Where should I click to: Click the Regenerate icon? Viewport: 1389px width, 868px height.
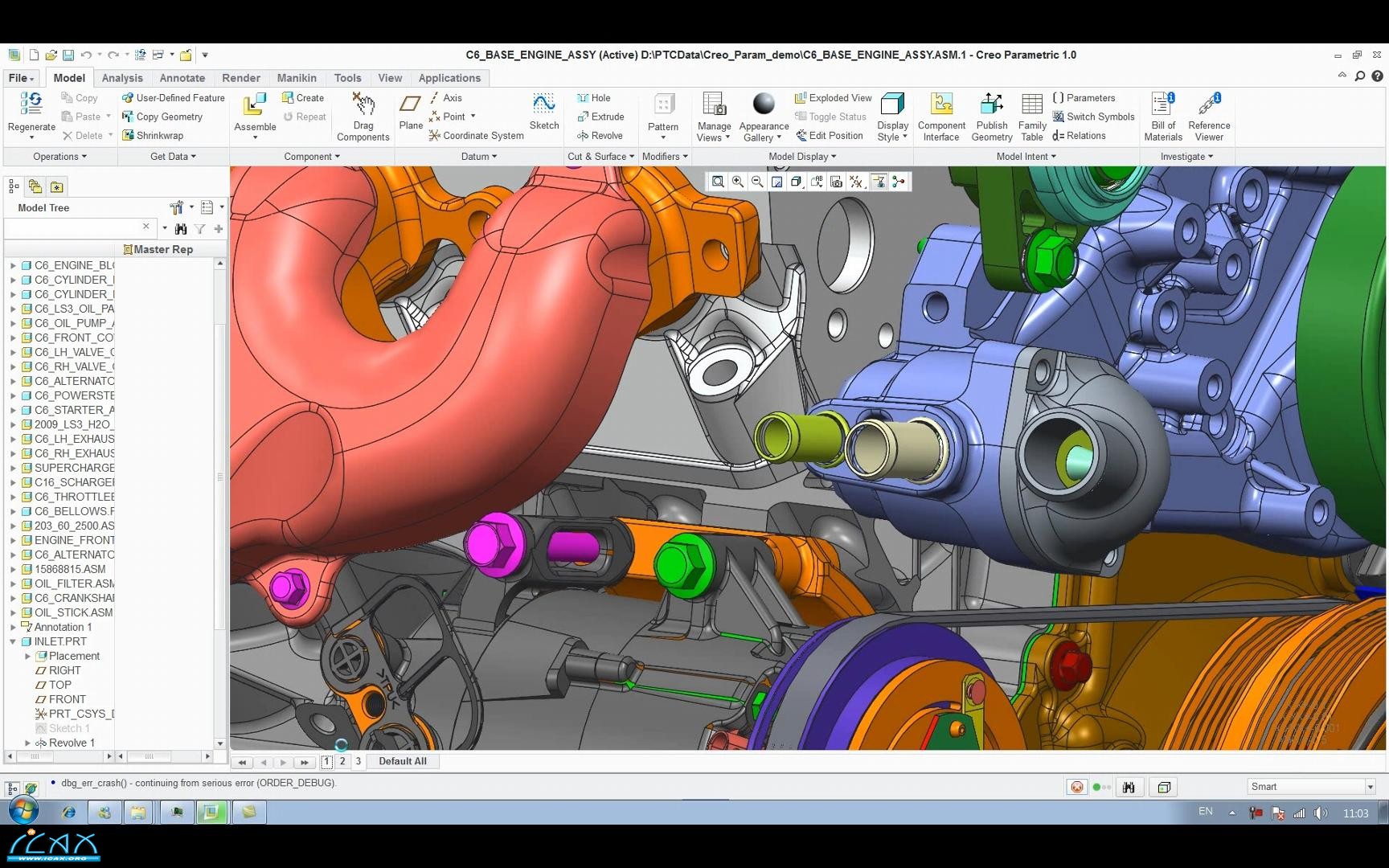(x=31, y=104)
